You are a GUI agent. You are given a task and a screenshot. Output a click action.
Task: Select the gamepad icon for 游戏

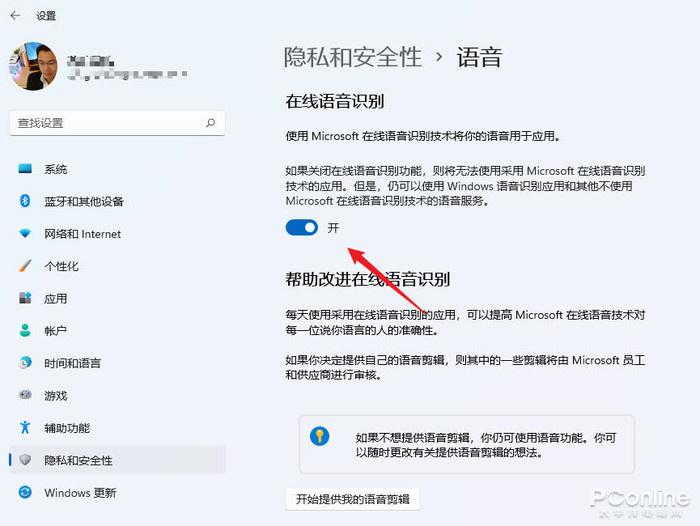pyautogui.click(x=25, y=395)
